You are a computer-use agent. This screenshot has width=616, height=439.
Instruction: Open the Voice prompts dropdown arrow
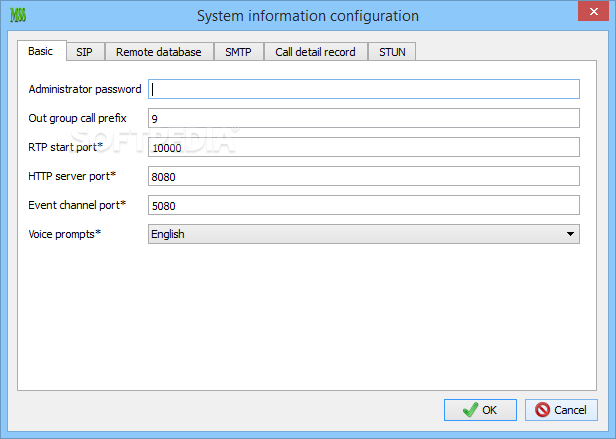click(x=570, y=234)
